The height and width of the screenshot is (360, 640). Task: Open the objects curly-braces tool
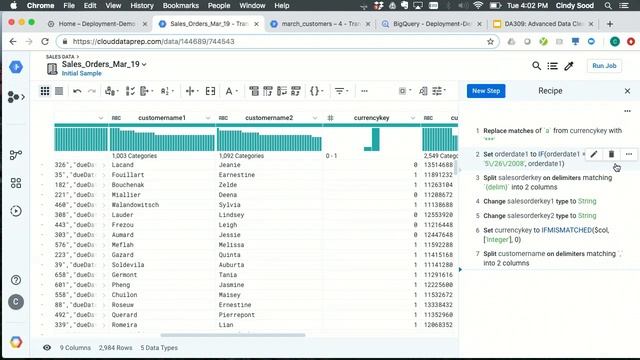pos(316,91)
